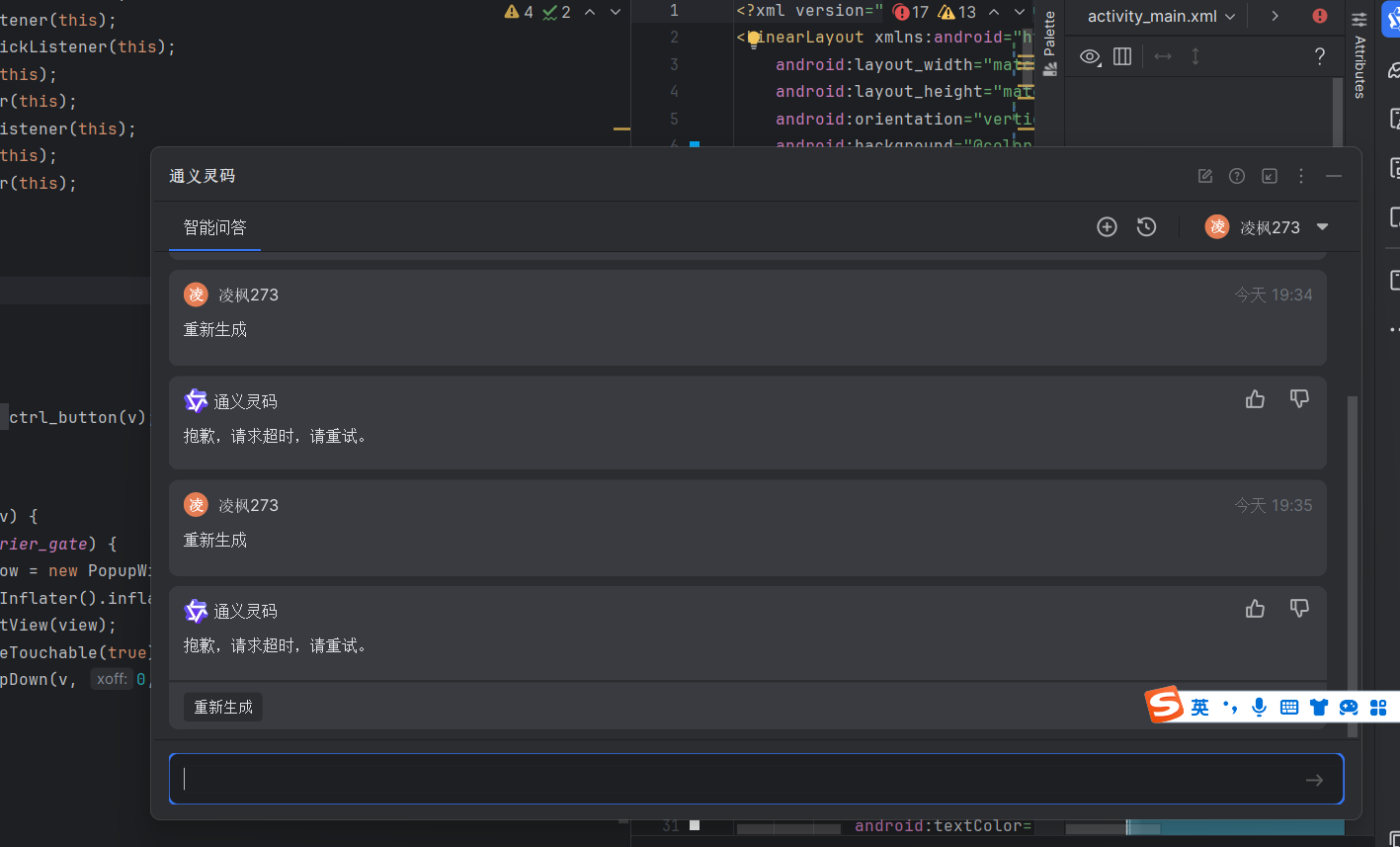
Task: Like the first timeout reply with thumbs up
Action: tap(1255, 399)
